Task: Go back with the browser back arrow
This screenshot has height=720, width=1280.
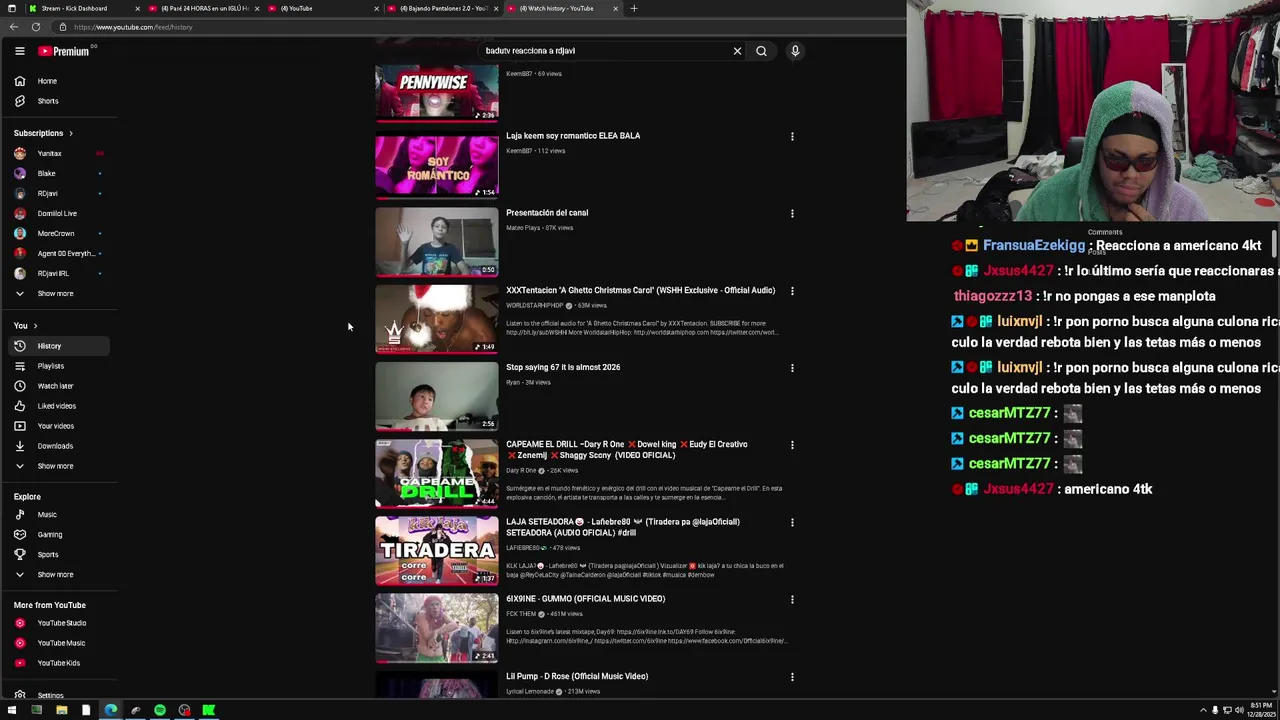Action: pos(13,27)
